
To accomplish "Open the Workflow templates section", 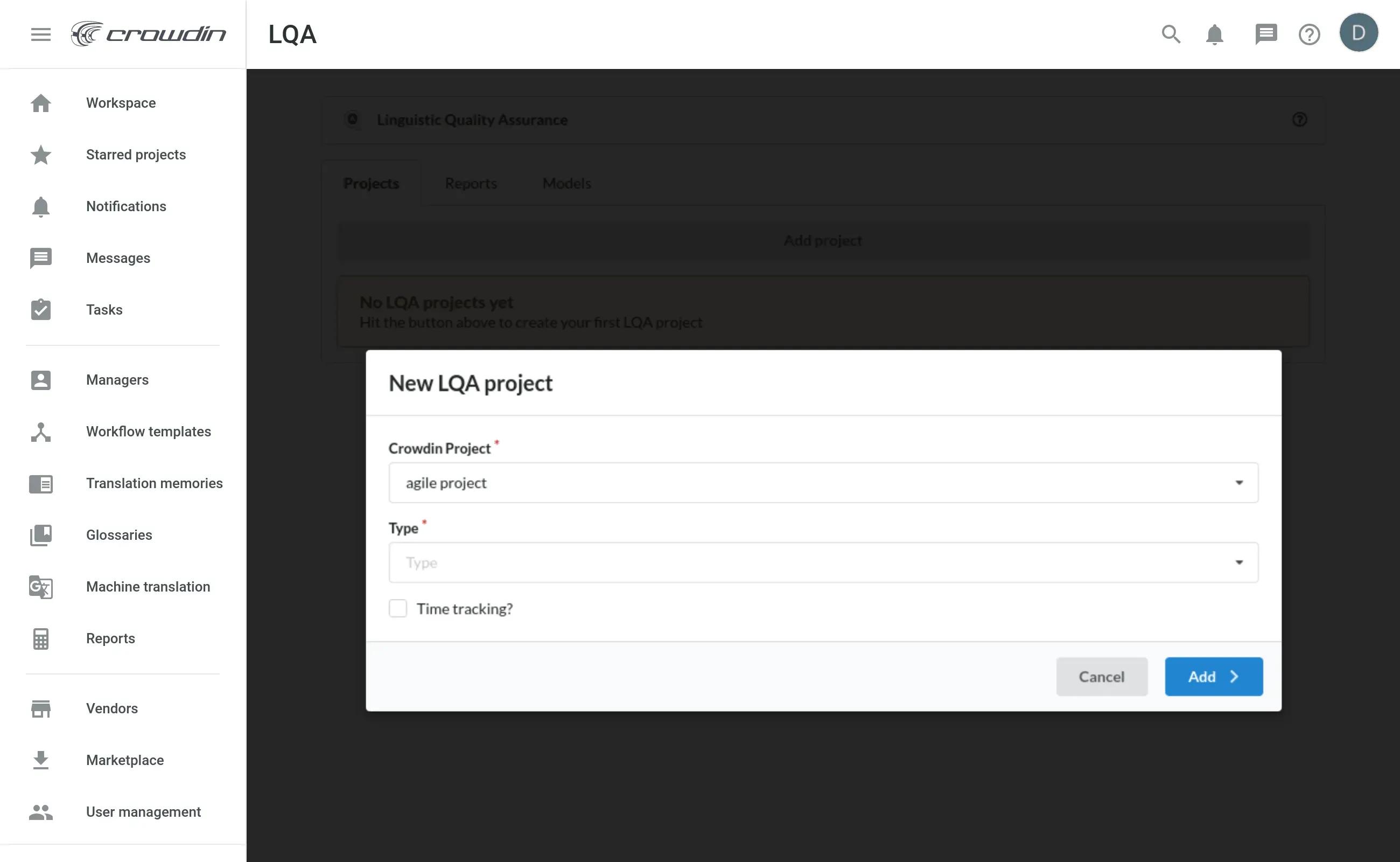I will click(x=148, y=432).
